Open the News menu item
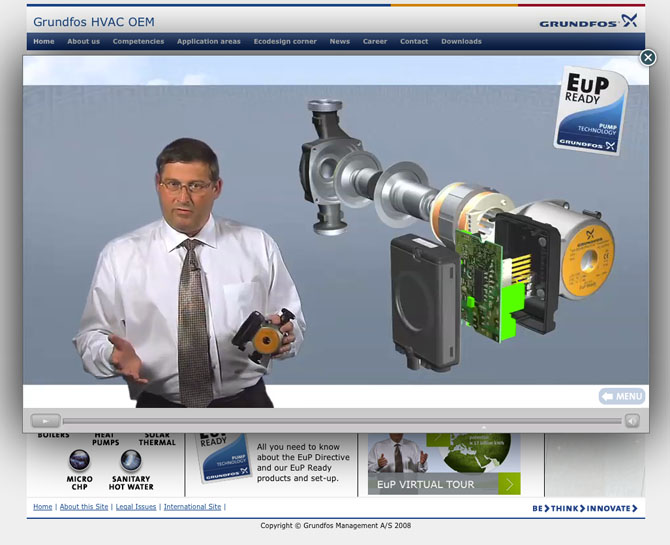670x545 pixels. point(340,41)
